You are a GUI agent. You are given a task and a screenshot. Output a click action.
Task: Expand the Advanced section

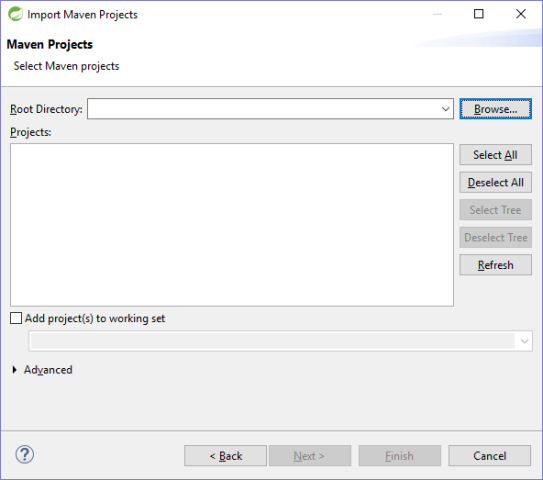coord(15,370)
